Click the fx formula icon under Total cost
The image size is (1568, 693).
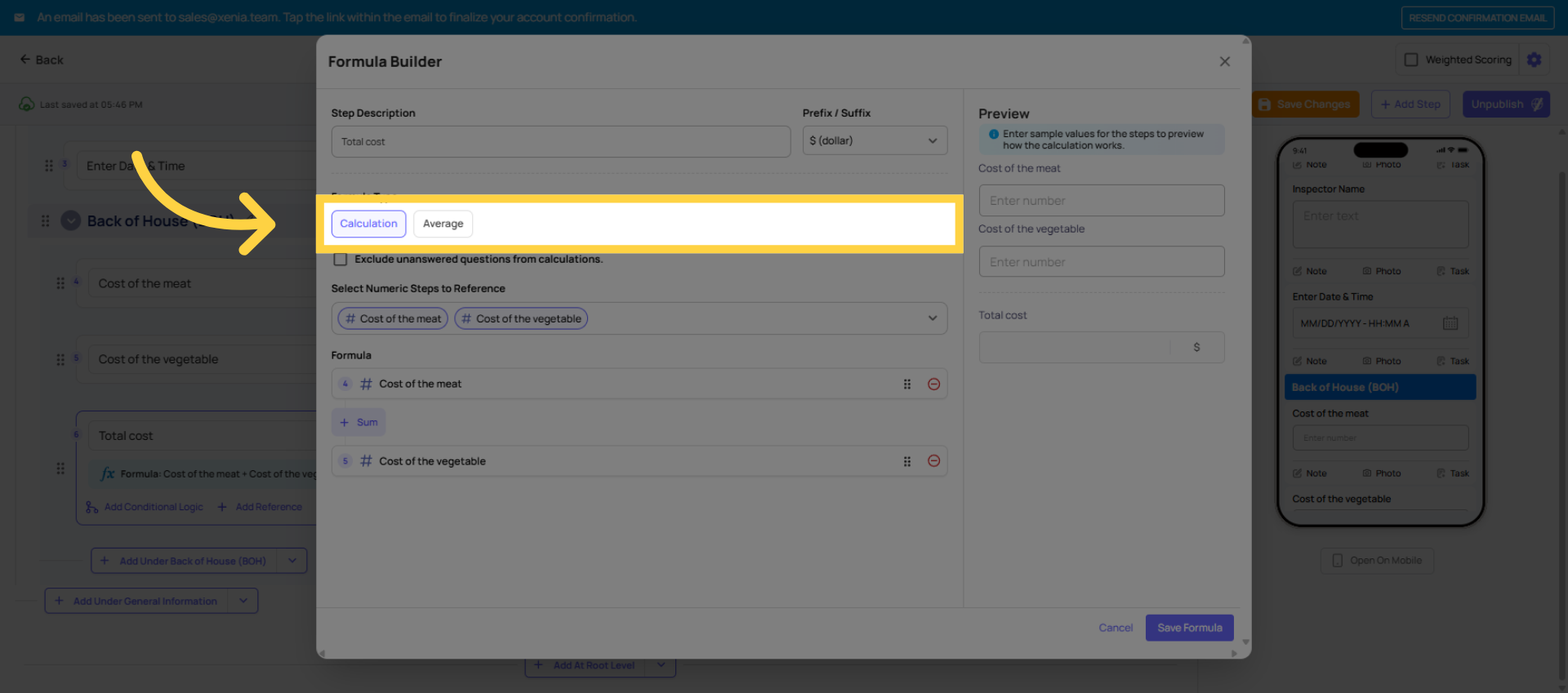[107, 474]
